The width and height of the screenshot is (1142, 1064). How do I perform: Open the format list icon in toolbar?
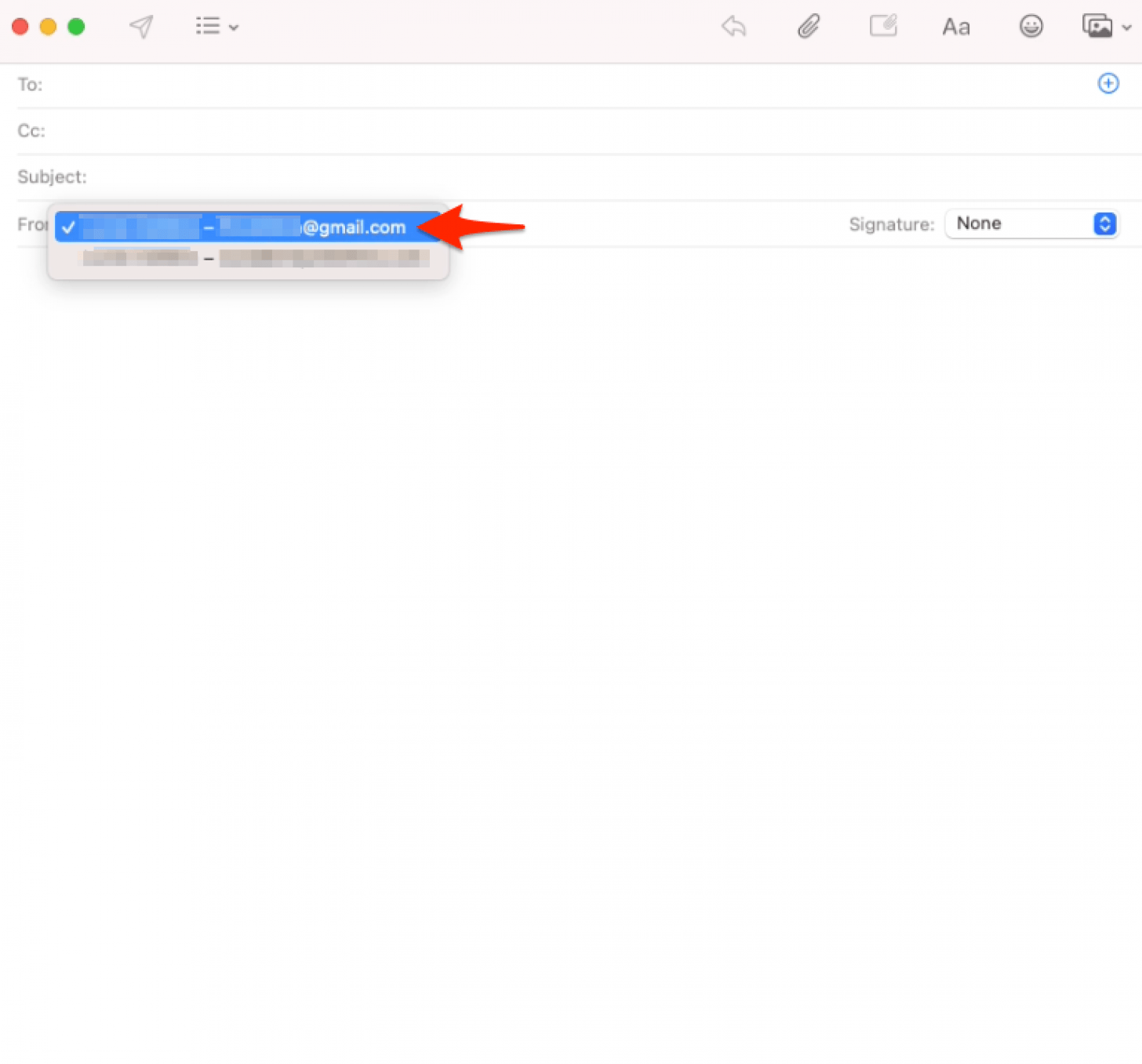tap(206, 26)
